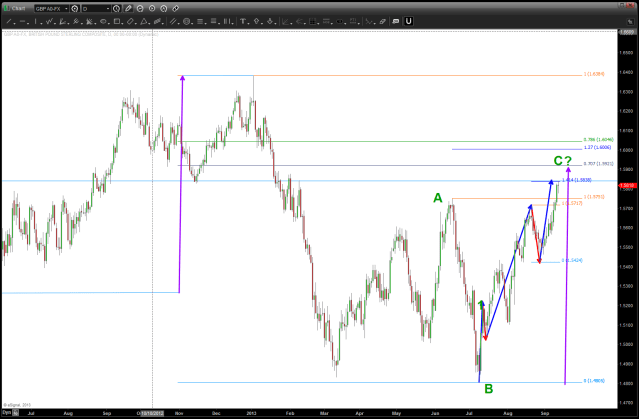Click the symbol settings icon beside GBP A0-FX

(75, 8)
